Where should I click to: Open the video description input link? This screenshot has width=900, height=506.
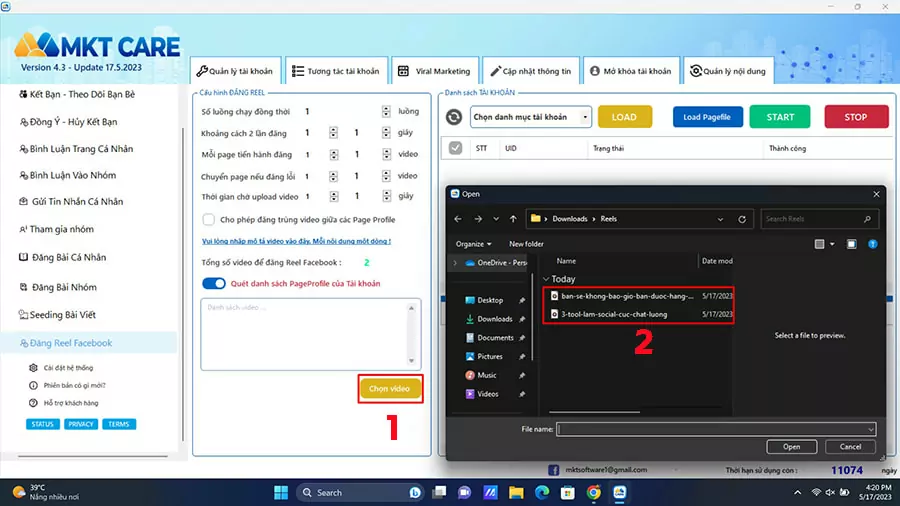click(x=296, y=242)
